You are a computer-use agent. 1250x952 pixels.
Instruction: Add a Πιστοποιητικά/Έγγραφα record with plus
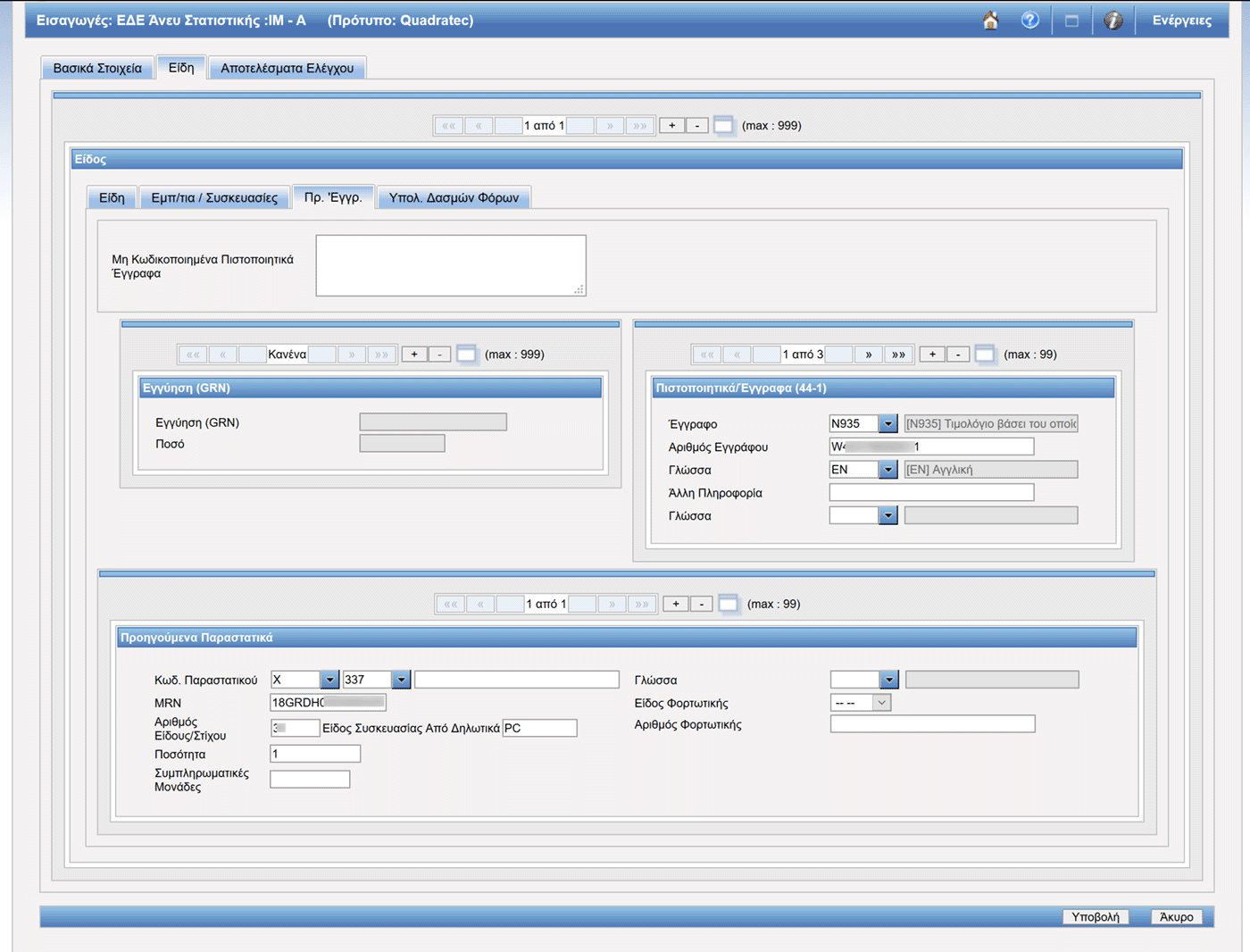click(933, 355)
